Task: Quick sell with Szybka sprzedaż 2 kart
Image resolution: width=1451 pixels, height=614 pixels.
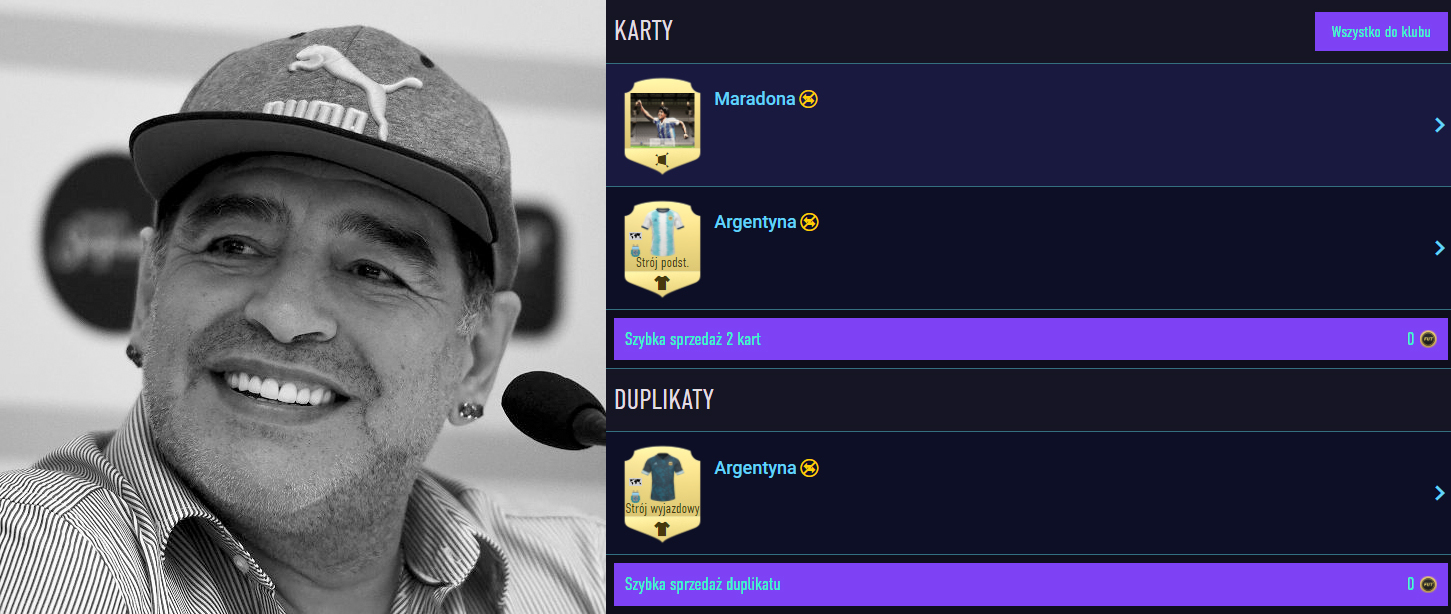Action: [x=1031, y=339]
